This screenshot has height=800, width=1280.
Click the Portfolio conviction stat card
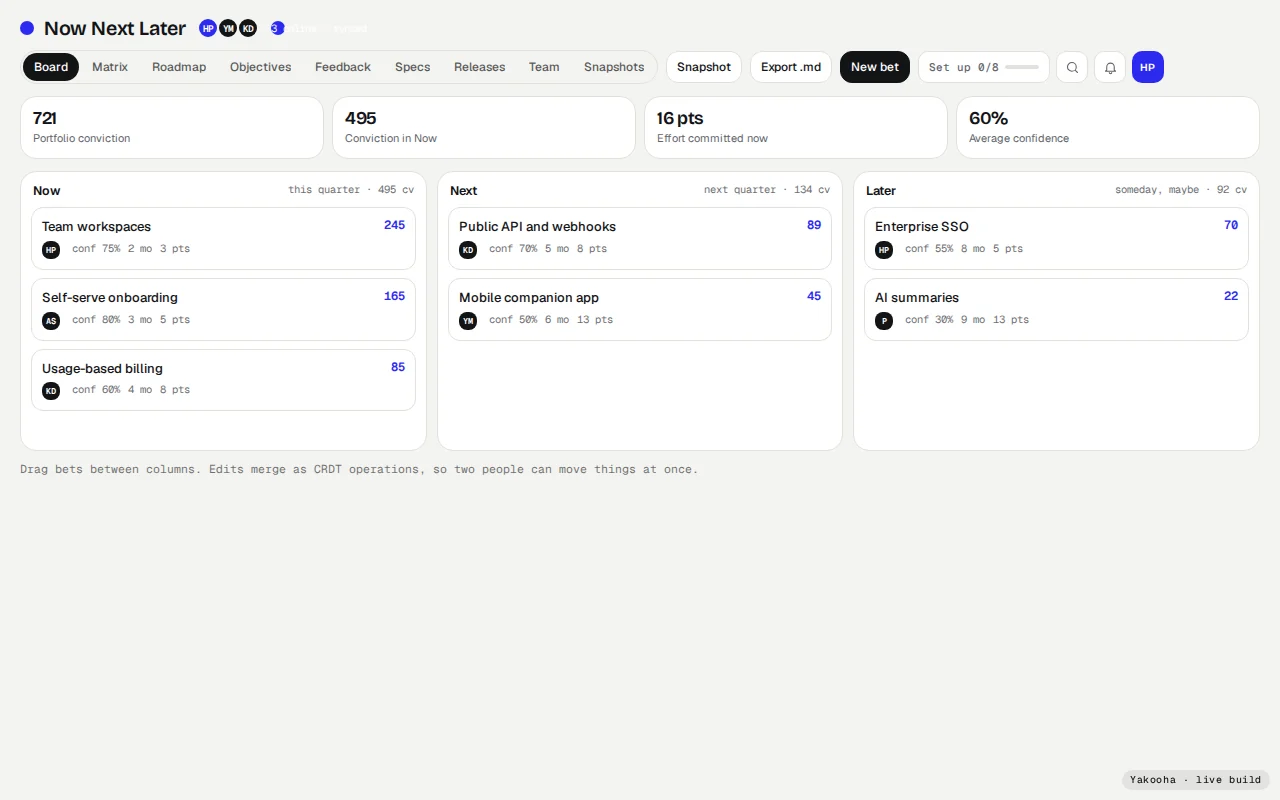(x=172, y=127)
